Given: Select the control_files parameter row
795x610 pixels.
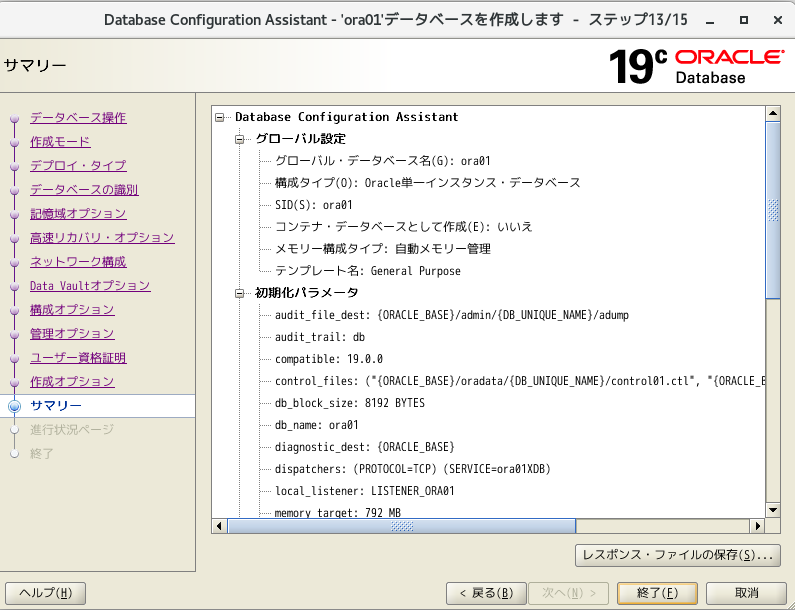Looking at the screenshot, I should tap(520, 381).
